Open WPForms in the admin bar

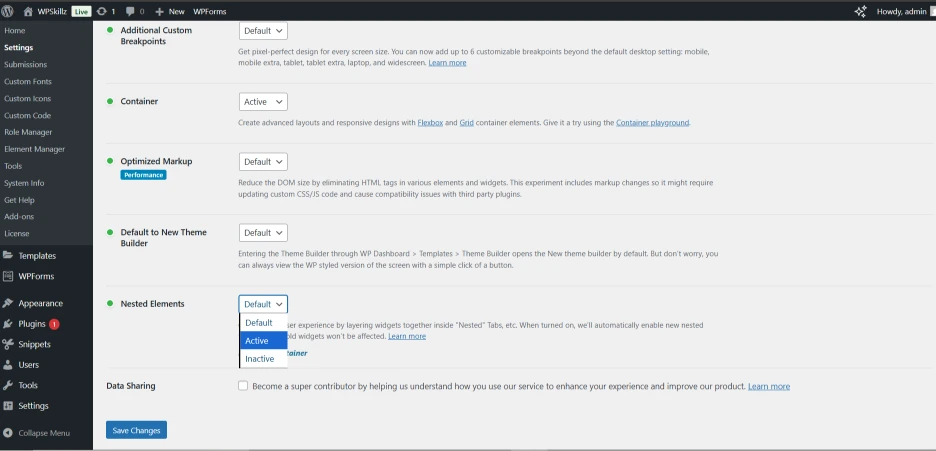point(210,11)
